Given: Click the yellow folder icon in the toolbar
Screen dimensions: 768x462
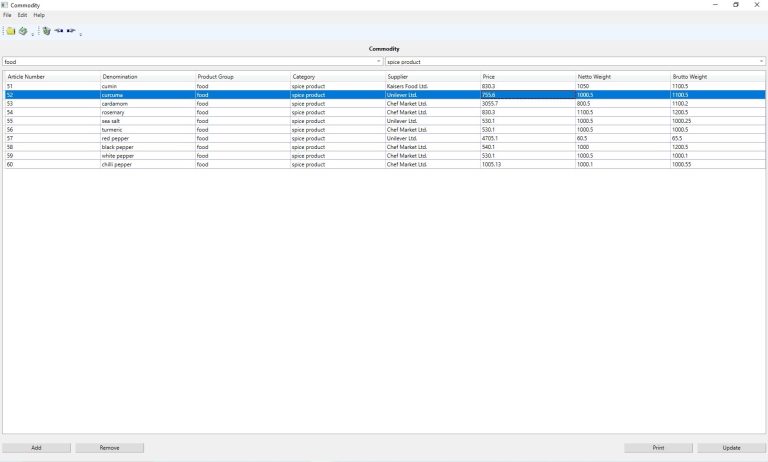Looking at the screenshot, I should click(10, 31).
